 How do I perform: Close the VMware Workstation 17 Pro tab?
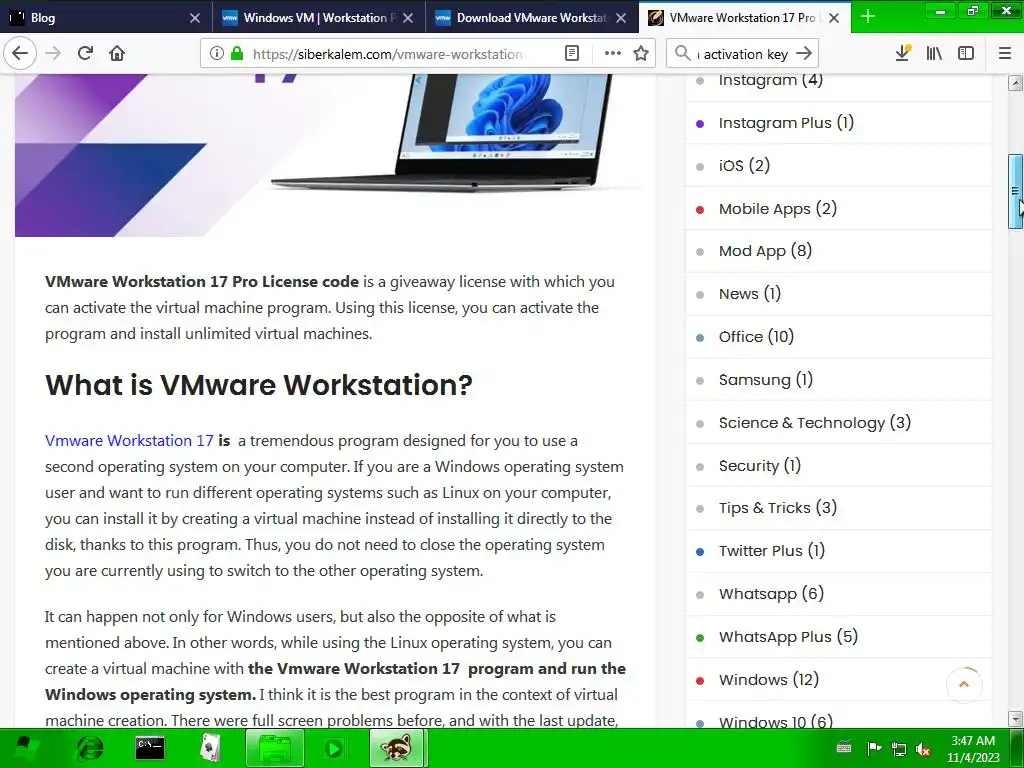834,18
